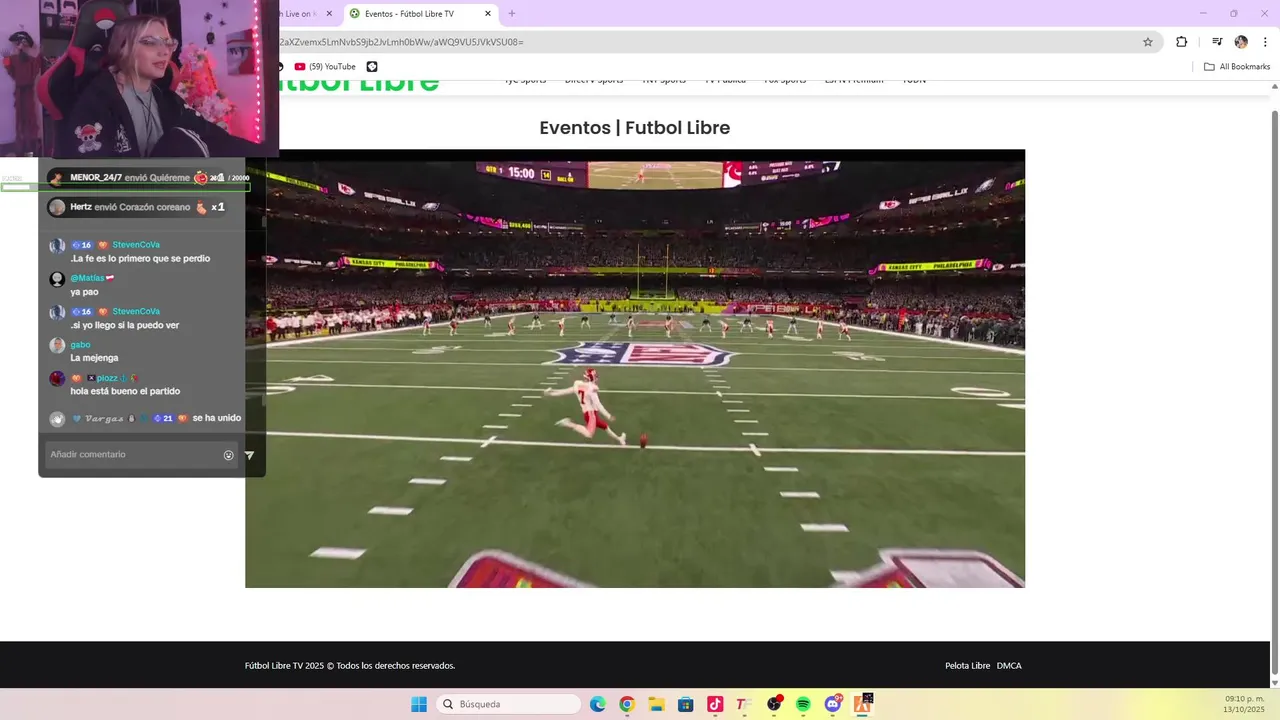Click the "La mejenga" chat message
This screenshot has height=720, width=1280.
click(94, 358)
